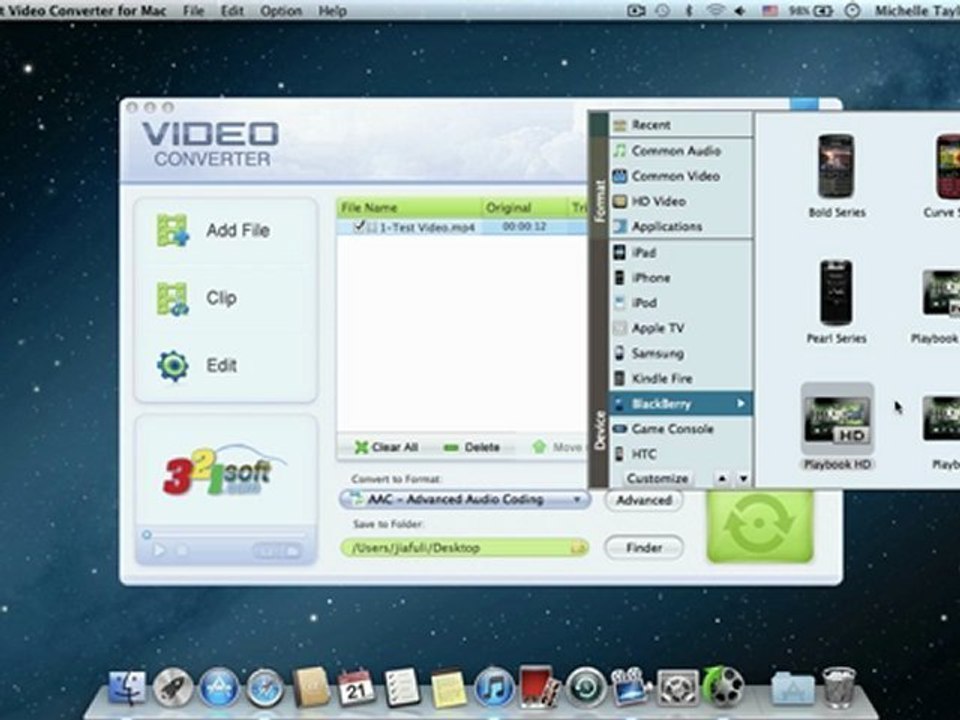Select iPad in the device list

[681, 252]
